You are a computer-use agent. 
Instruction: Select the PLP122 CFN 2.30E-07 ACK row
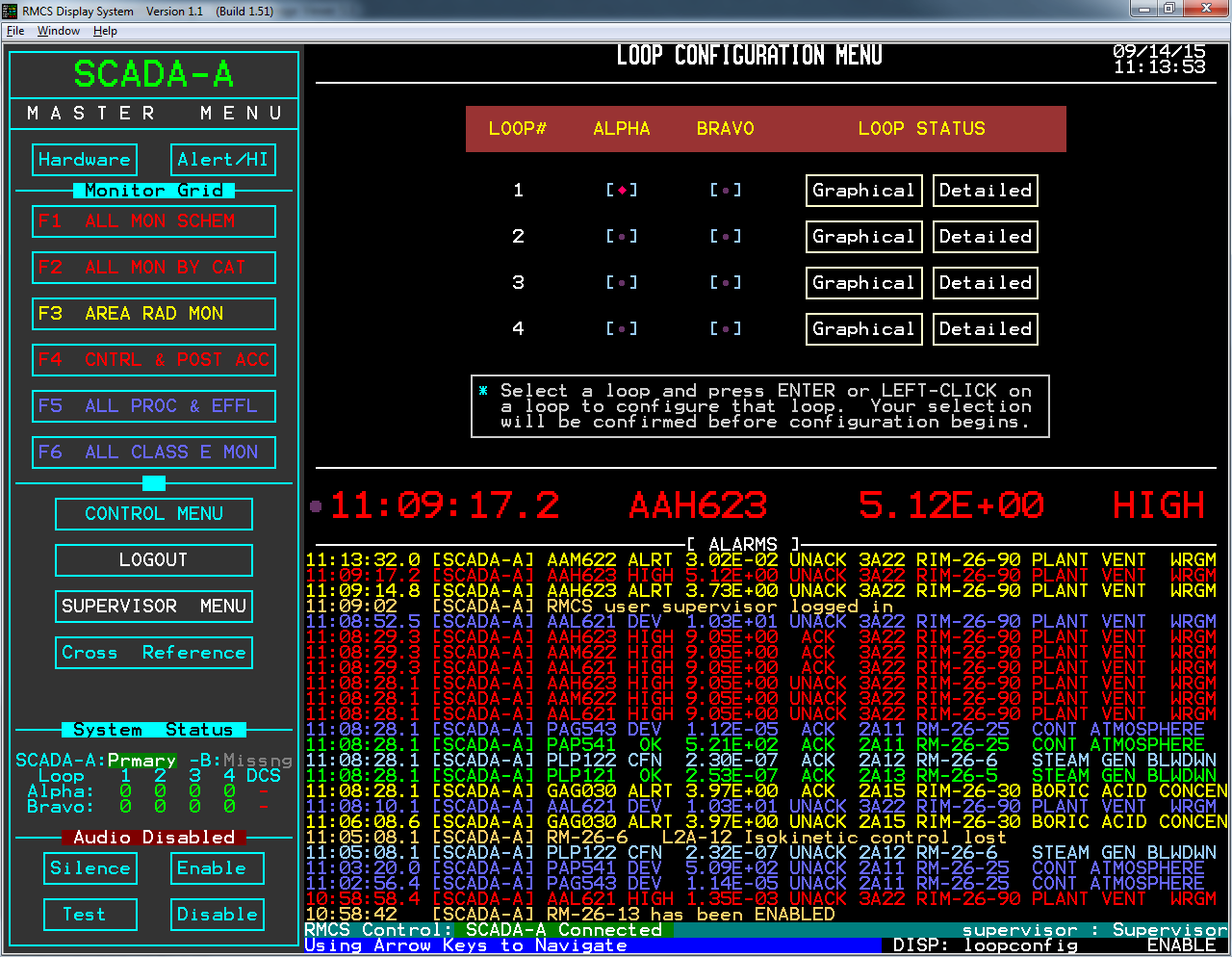click(761, 761)
